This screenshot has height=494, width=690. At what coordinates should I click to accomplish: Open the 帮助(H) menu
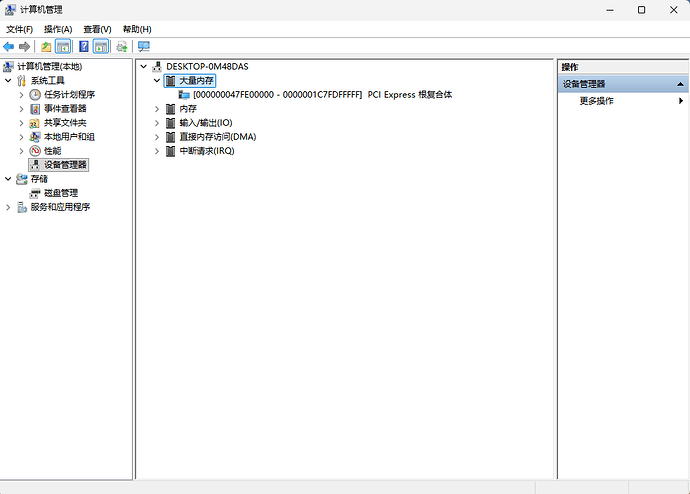click(x=137, y=29)
